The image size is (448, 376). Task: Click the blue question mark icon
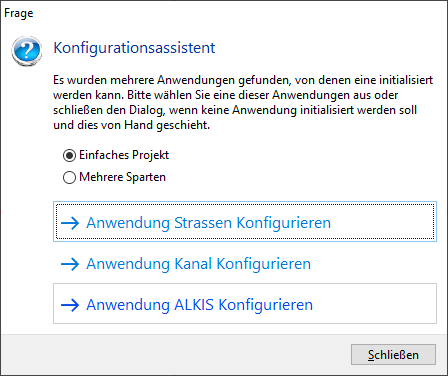[27, 51]
